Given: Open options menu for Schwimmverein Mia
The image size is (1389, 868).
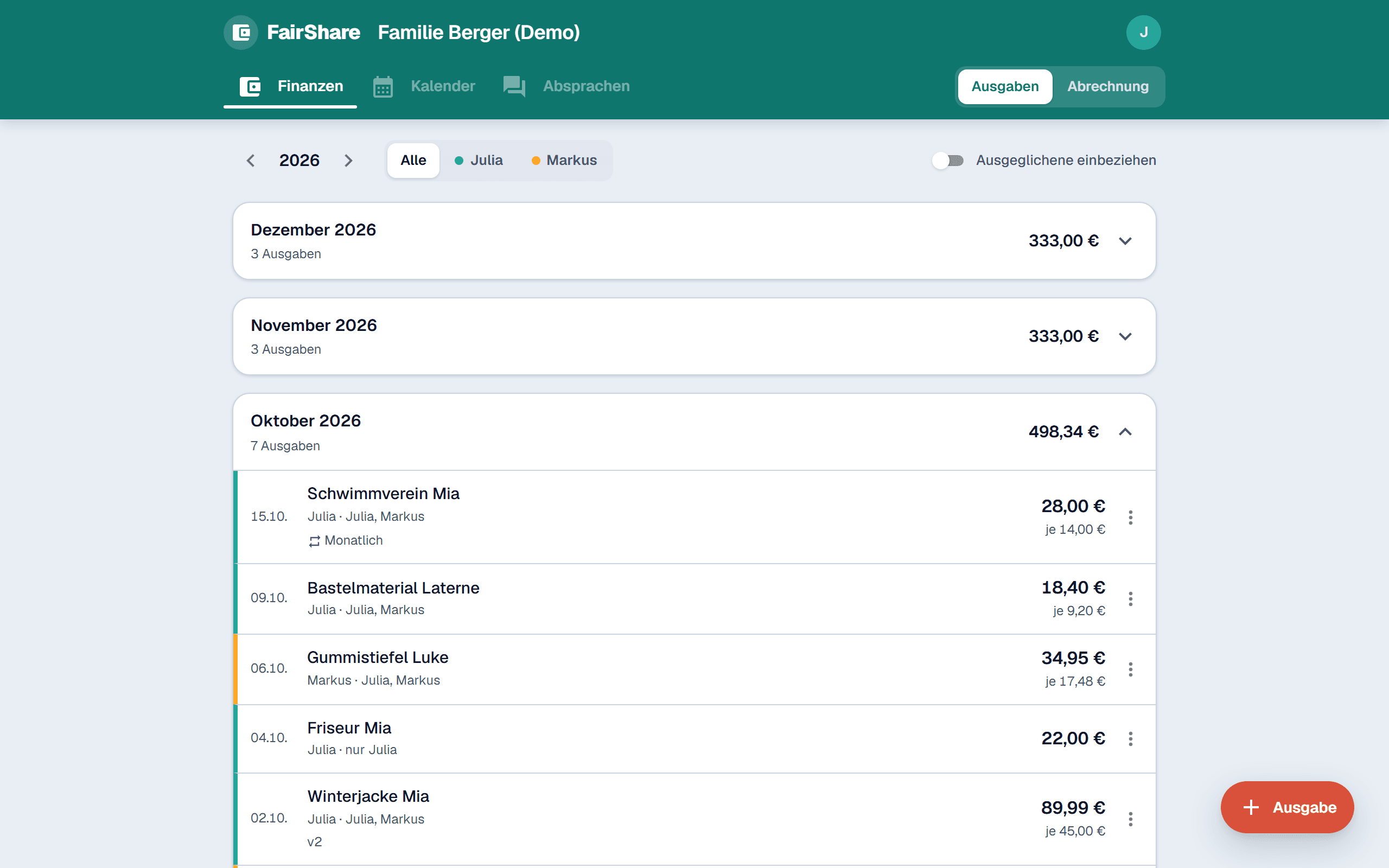Looking at the screenshot, I should click(x=1130, y=517).
